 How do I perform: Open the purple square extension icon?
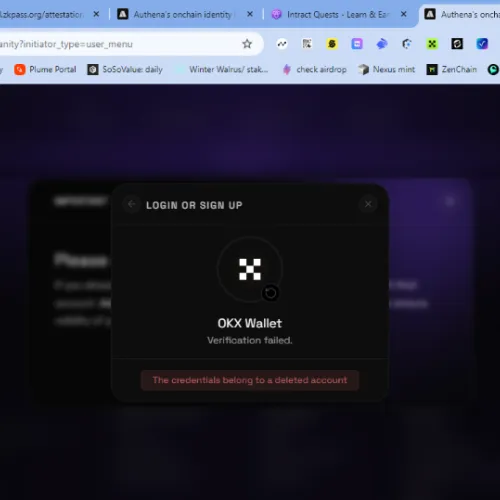pyautogui.click(x=357, y=44)
